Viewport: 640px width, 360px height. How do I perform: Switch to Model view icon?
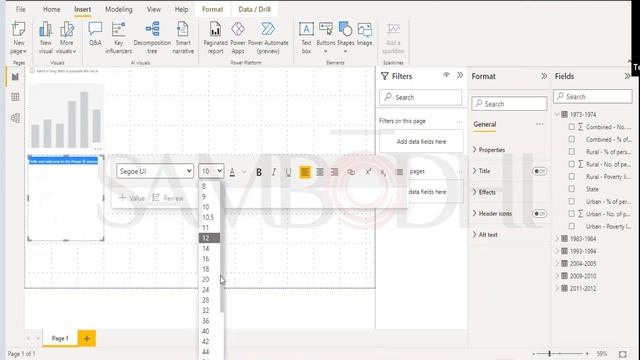point(15,118)
